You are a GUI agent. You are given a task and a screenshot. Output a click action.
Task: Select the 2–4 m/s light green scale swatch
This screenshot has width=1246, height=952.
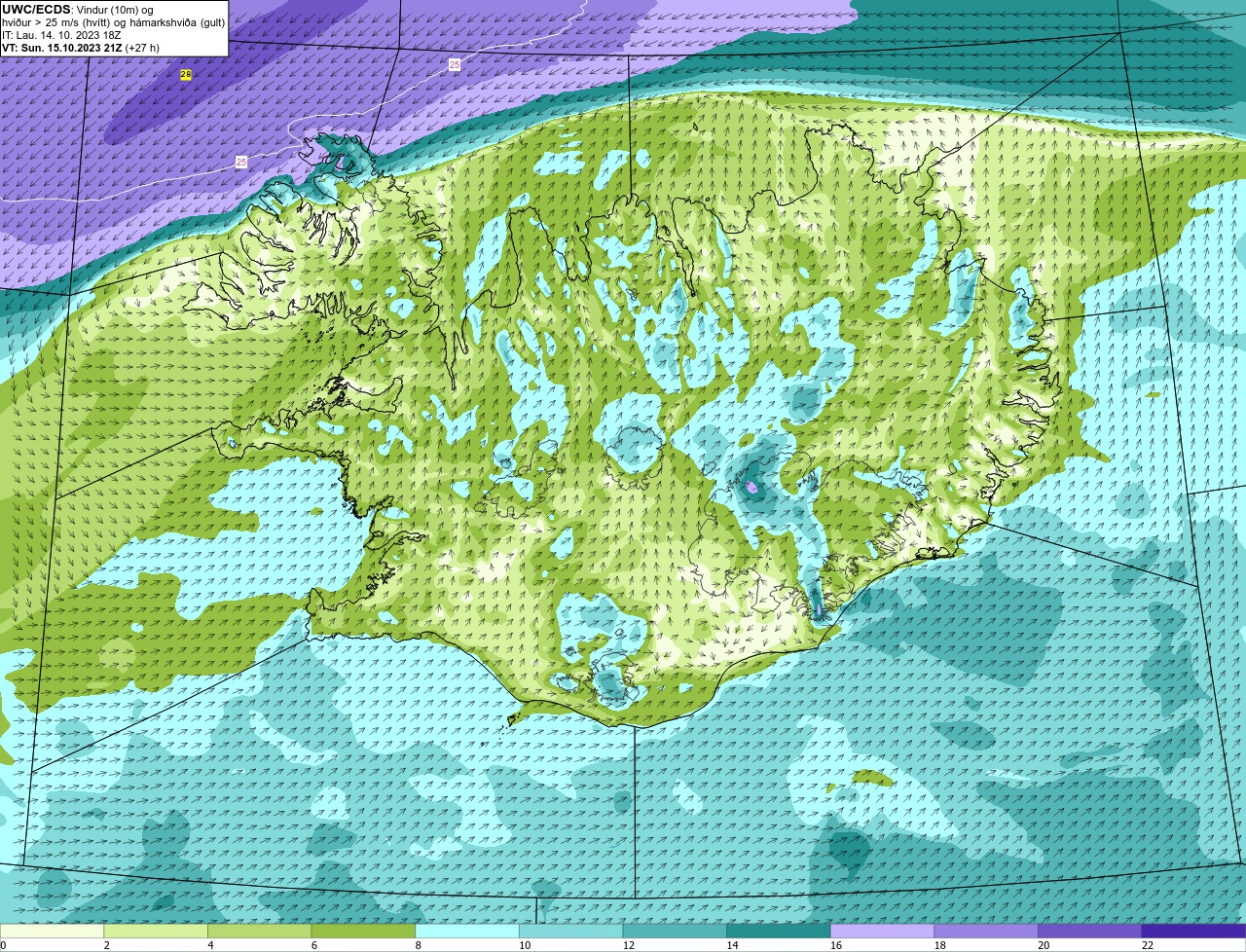pos(156,931)
